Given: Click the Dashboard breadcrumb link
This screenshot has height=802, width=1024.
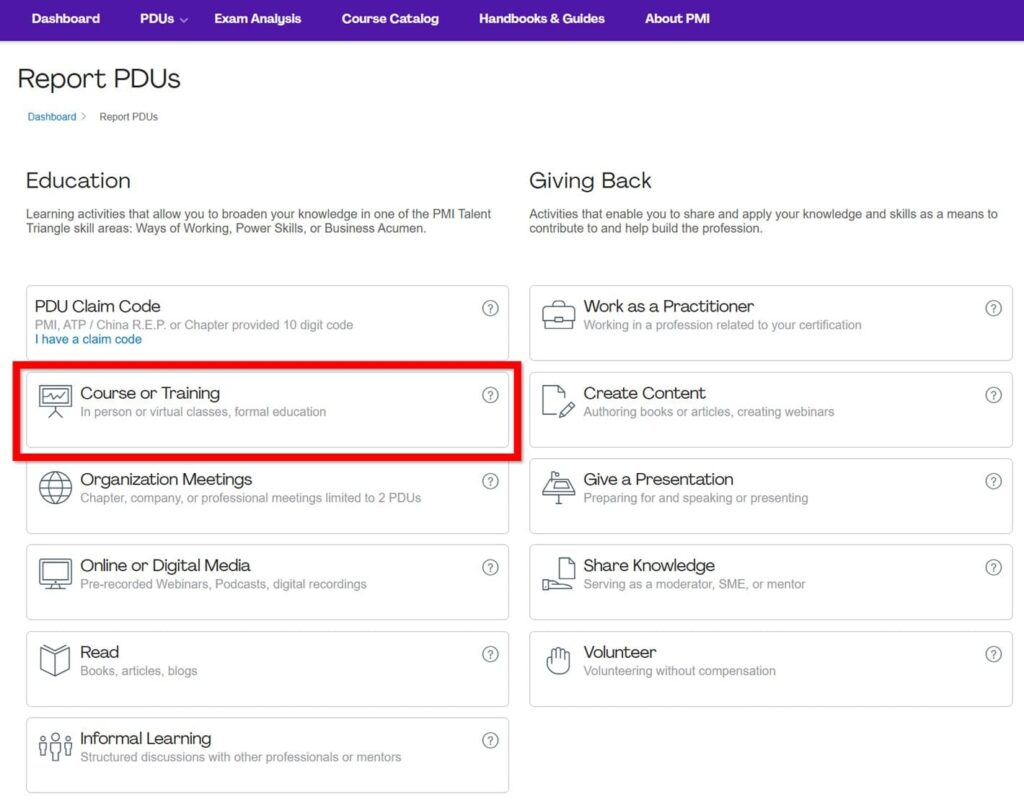Looking at the screenshot, I should point(52,117).
